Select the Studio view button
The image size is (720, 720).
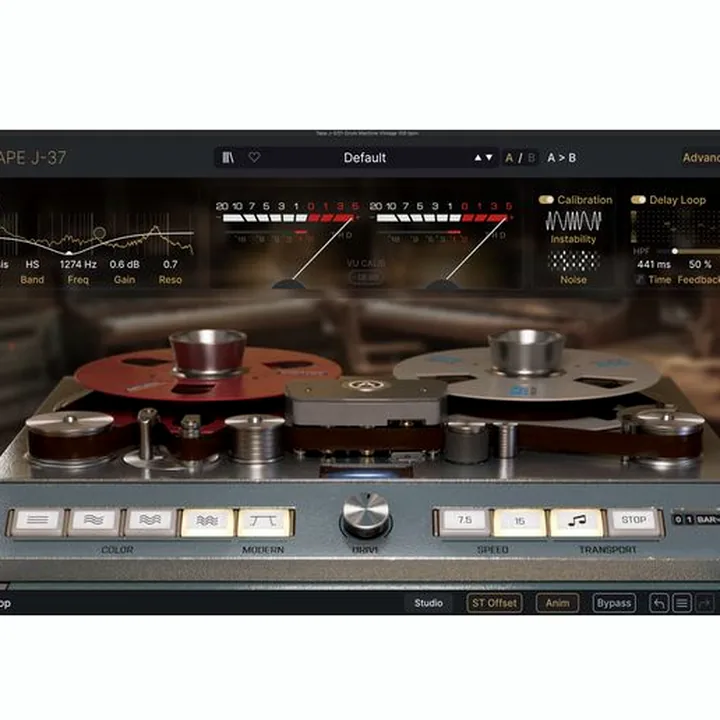(x=428, y=603)
